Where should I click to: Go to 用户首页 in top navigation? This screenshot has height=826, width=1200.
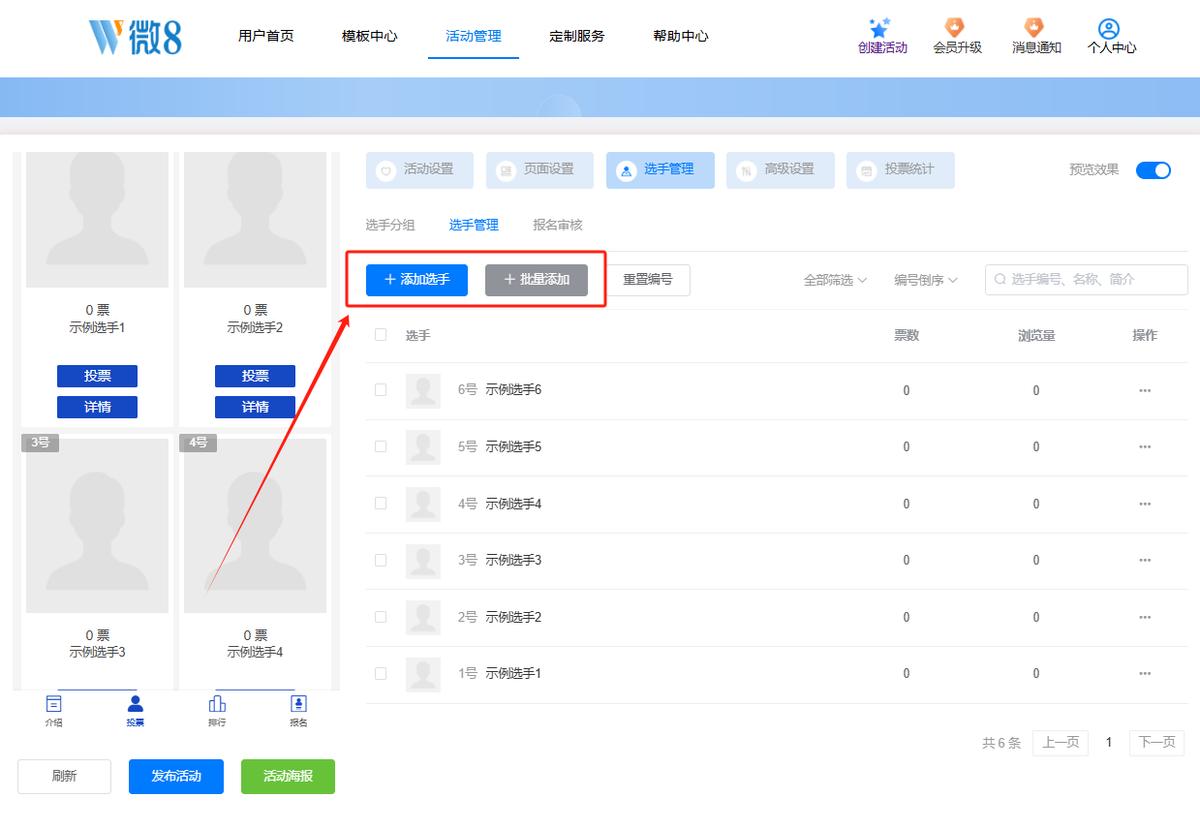(x=266, y=36)
